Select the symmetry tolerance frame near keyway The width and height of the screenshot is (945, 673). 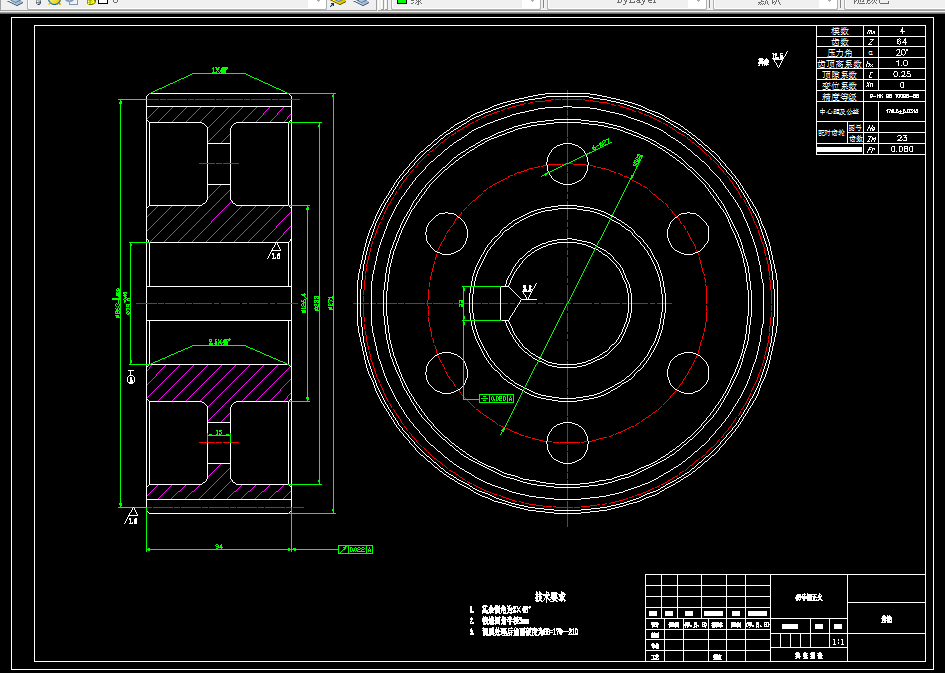(497, 398)
